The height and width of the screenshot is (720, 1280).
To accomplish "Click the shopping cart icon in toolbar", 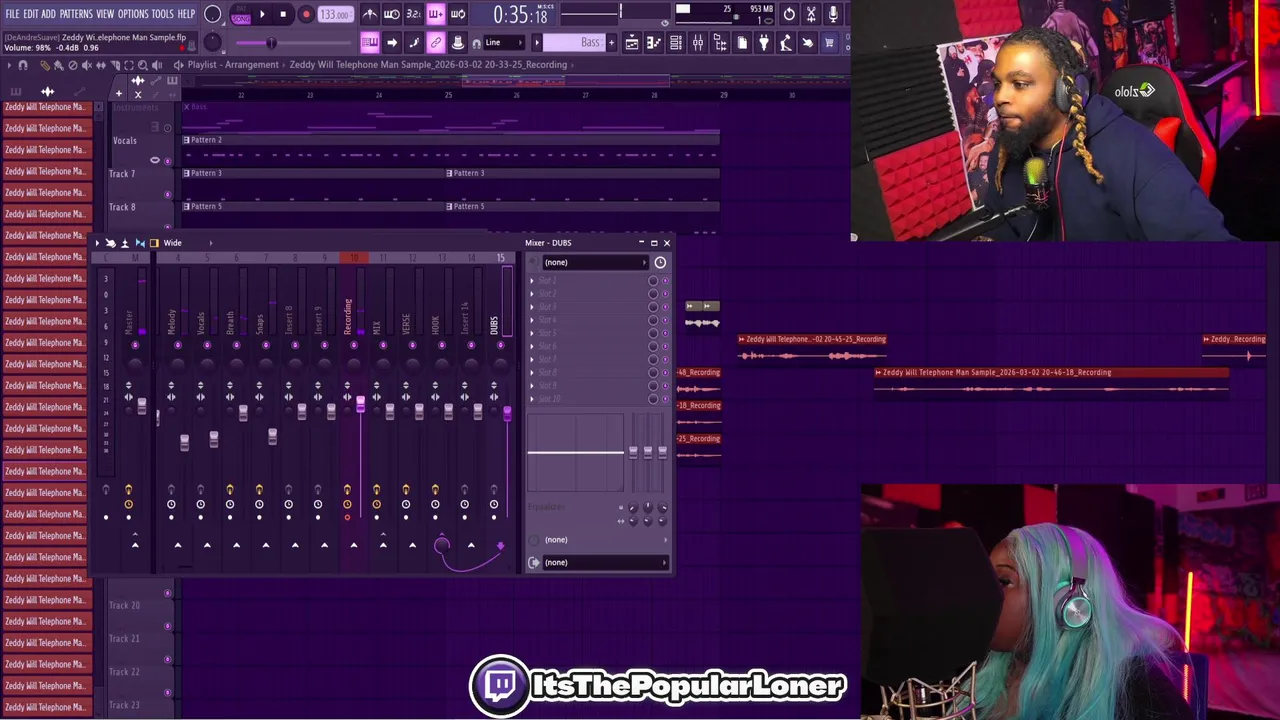I will point(830,42).
